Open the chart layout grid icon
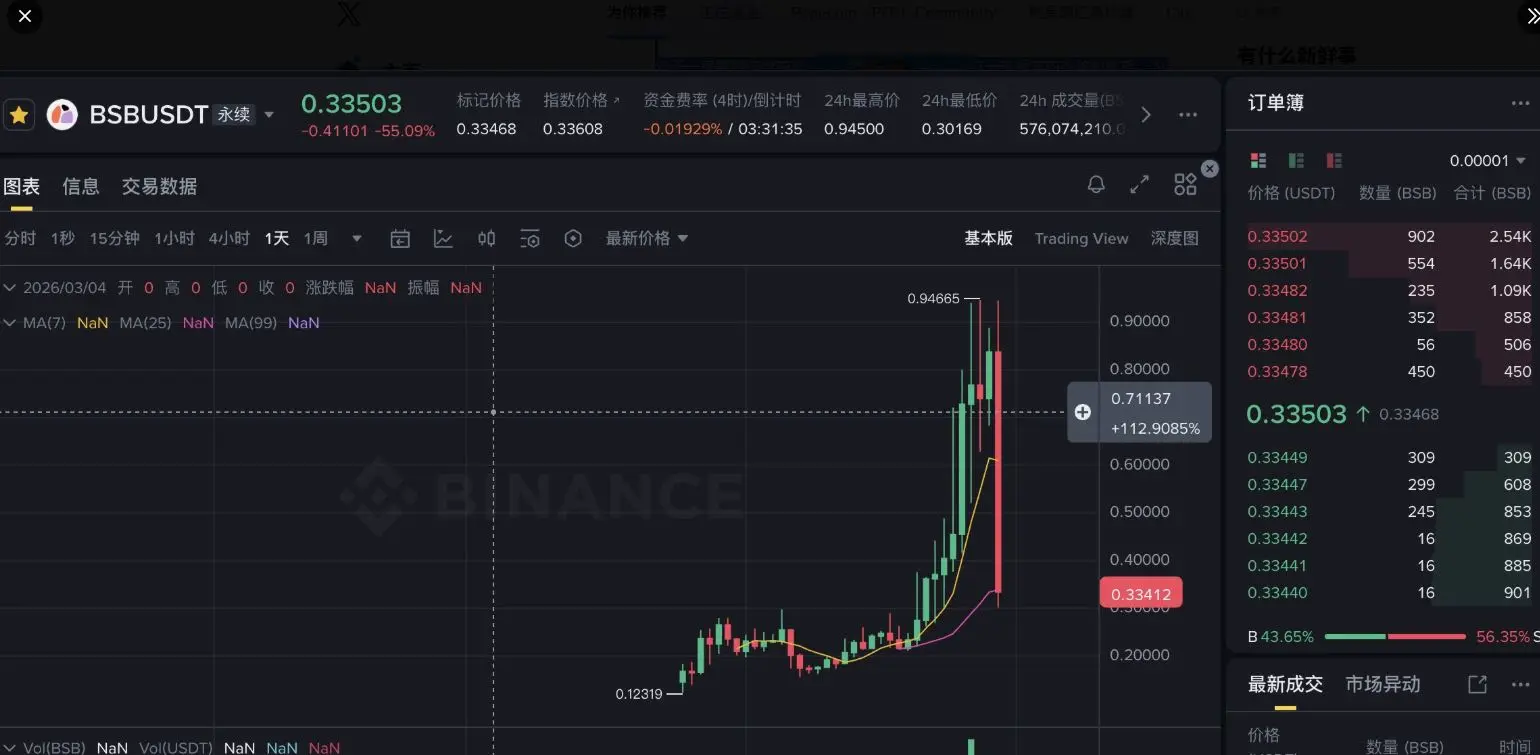 1185,184
